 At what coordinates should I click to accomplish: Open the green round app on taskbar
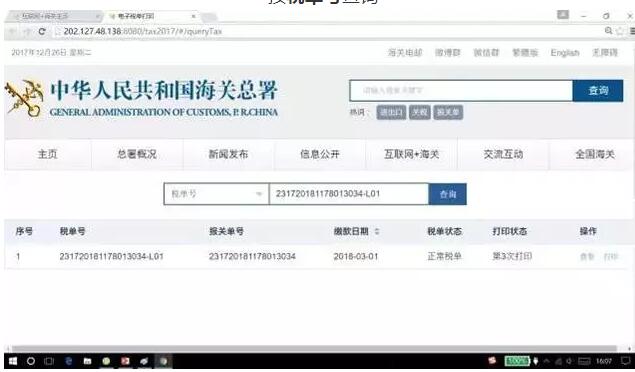(106, 361)
